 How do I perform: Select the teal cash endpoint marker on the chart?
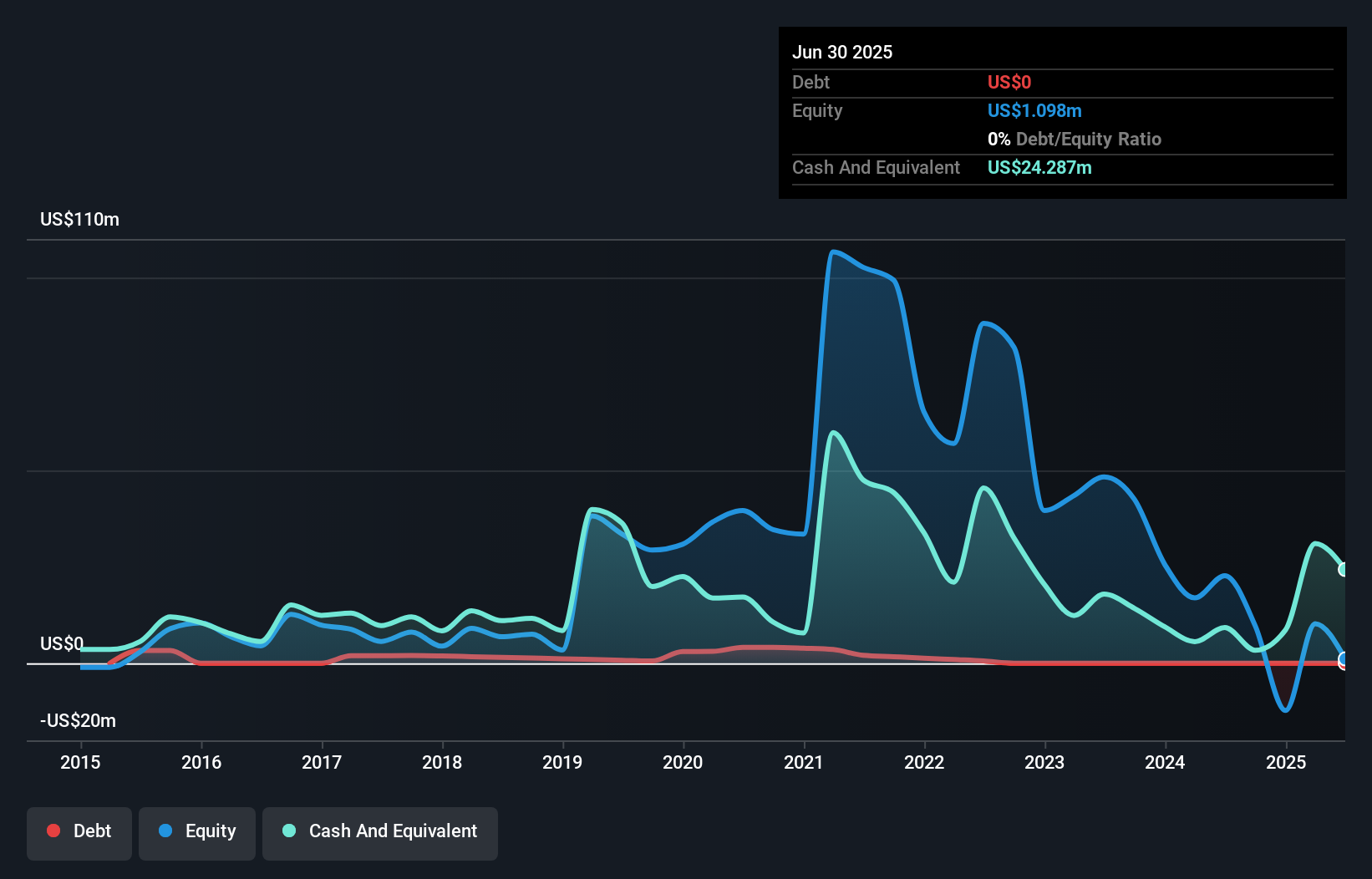(1344, 569)
